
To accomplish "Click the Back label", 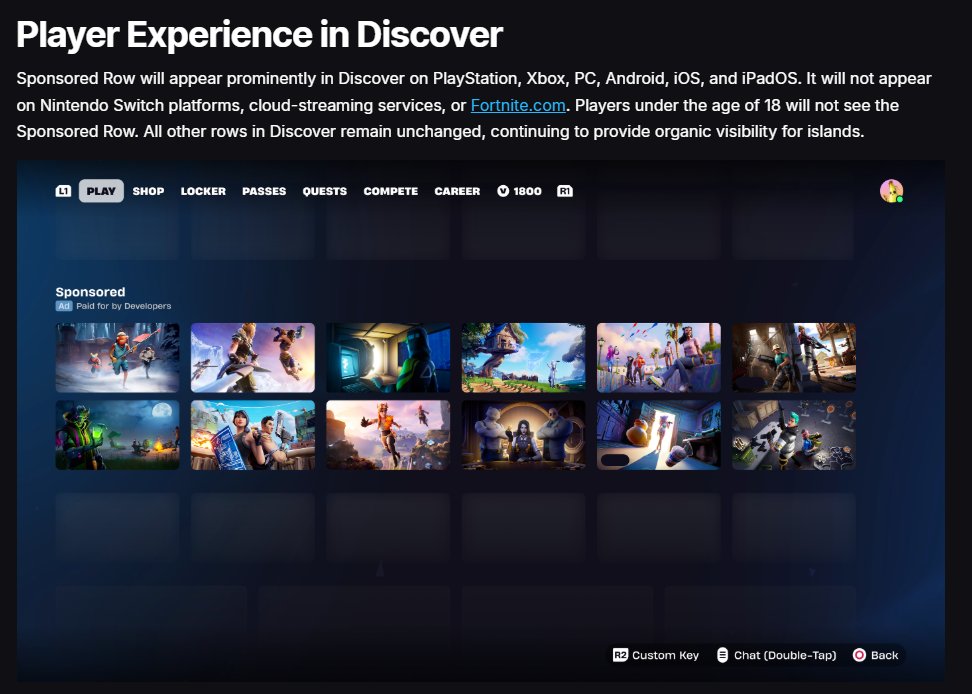I will coord(885,655).
